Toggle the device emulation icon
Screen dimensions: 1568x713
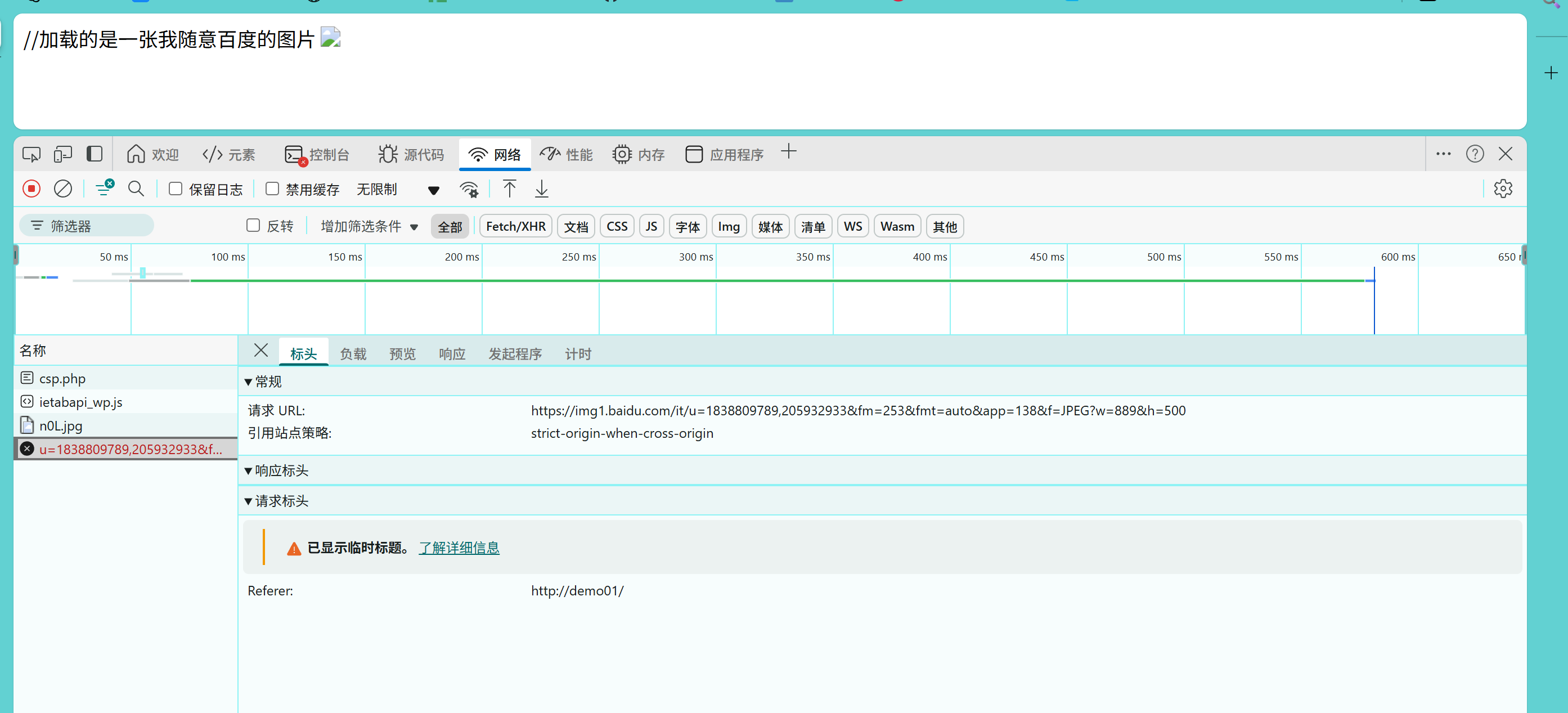coord(62,154)
